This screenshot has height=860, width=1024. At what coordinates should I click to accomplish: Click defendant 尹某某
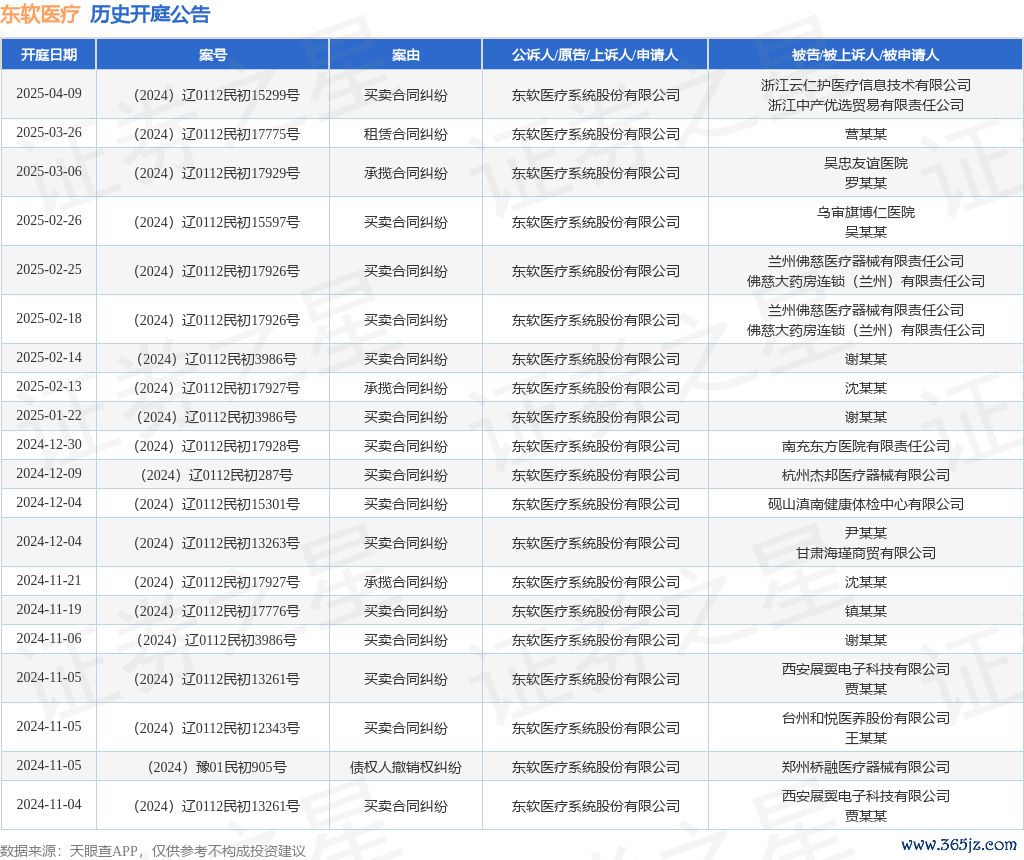[865, 534]
